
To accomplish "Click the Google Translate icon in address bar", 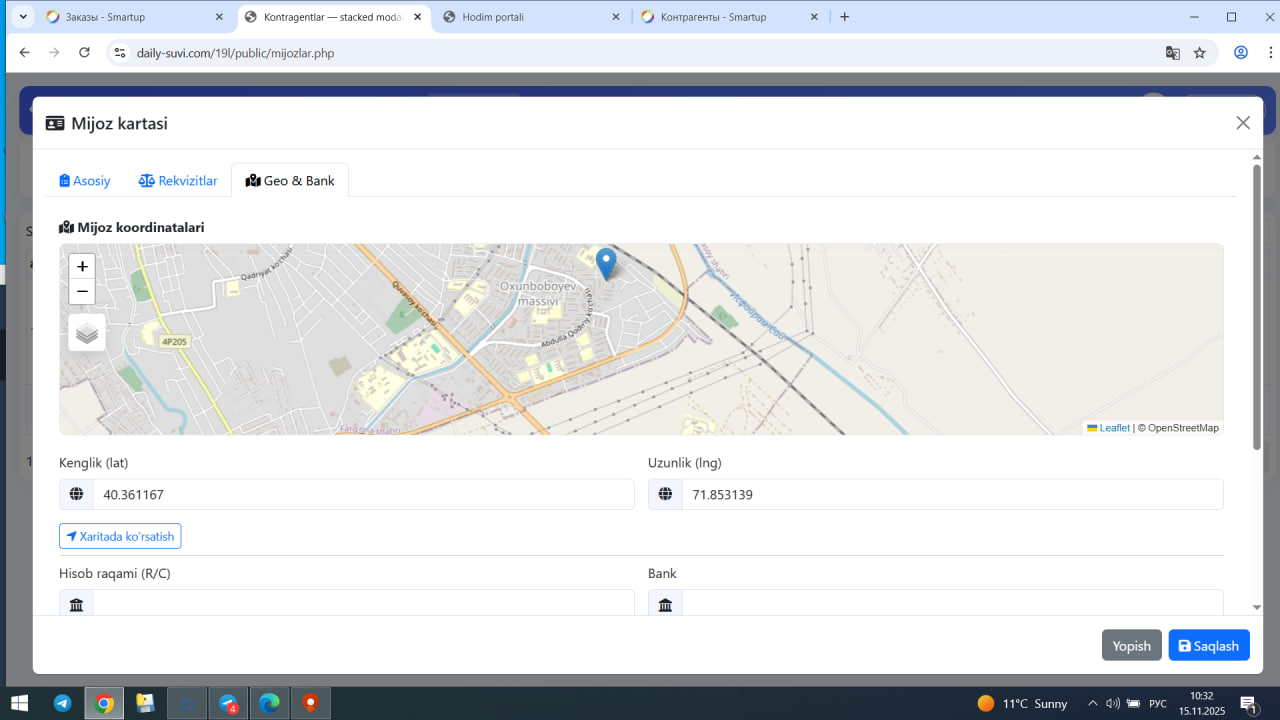I will tap(1173, 53).
